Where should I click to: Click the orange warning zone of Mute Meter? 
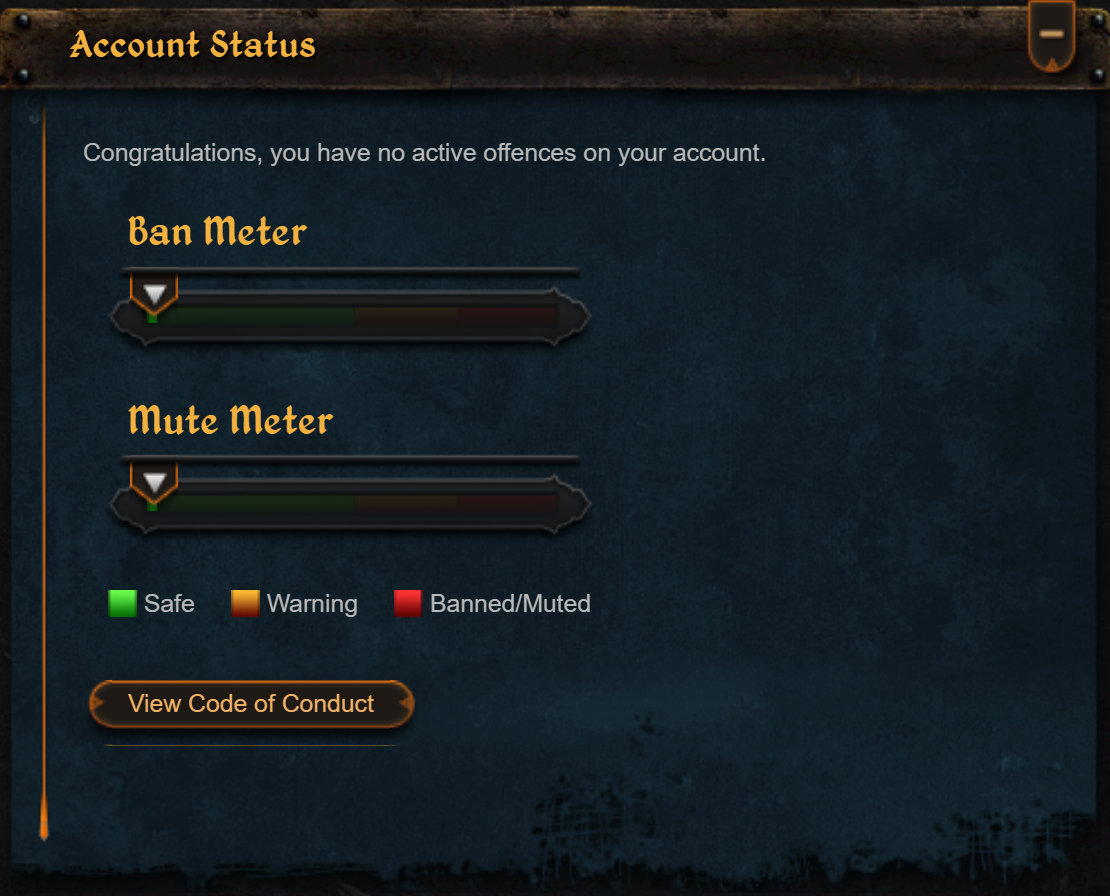pos(406,504)
